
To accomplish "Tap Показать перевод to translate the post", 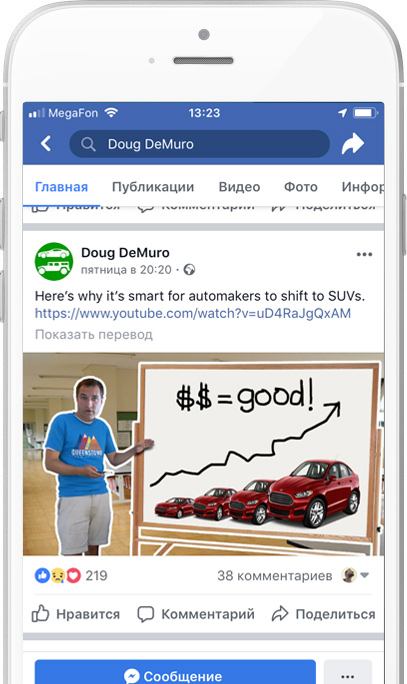I will 94,335.
